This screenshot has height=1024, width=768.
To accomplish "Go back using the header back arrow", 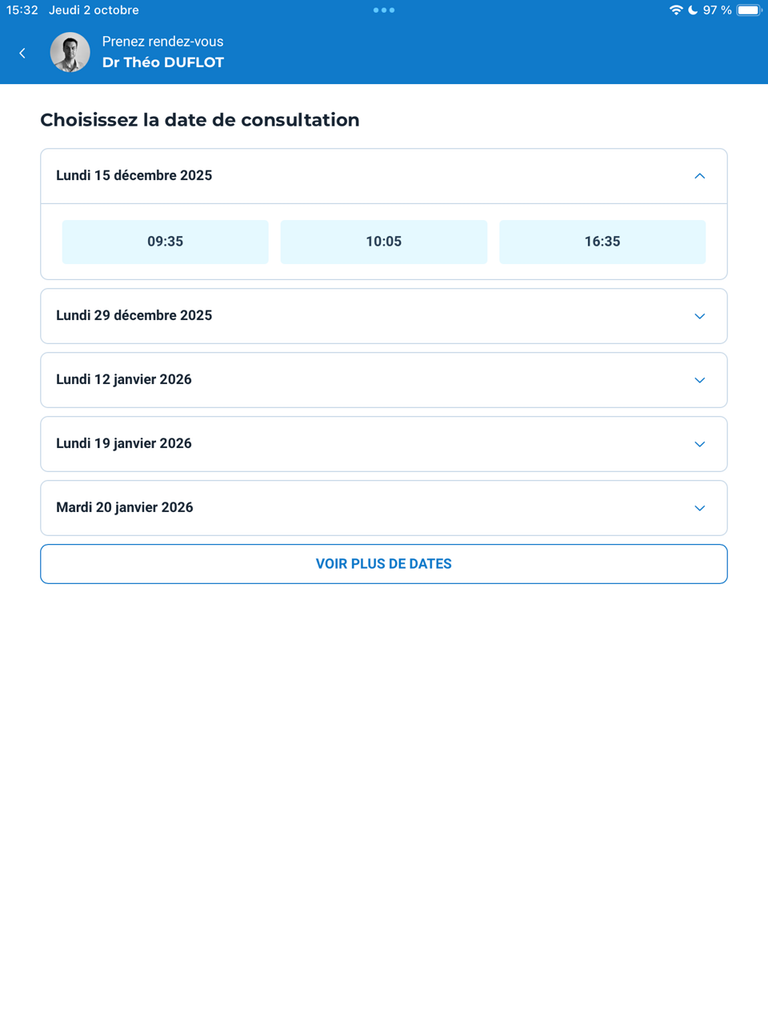I will tap(23, 53).
